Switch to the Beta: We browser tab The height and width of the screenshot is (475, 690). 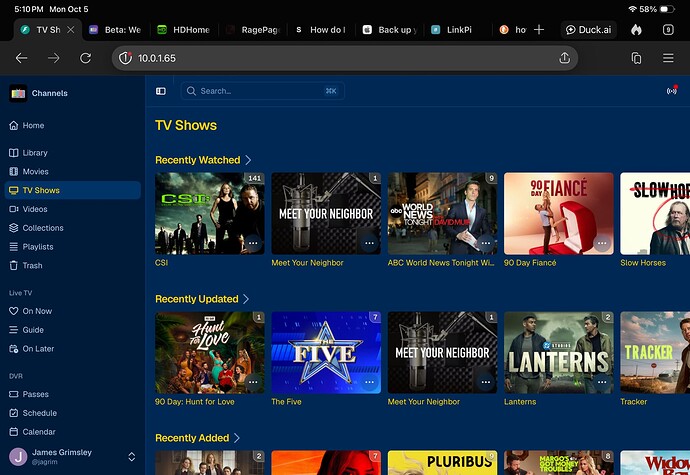point(116,29)
